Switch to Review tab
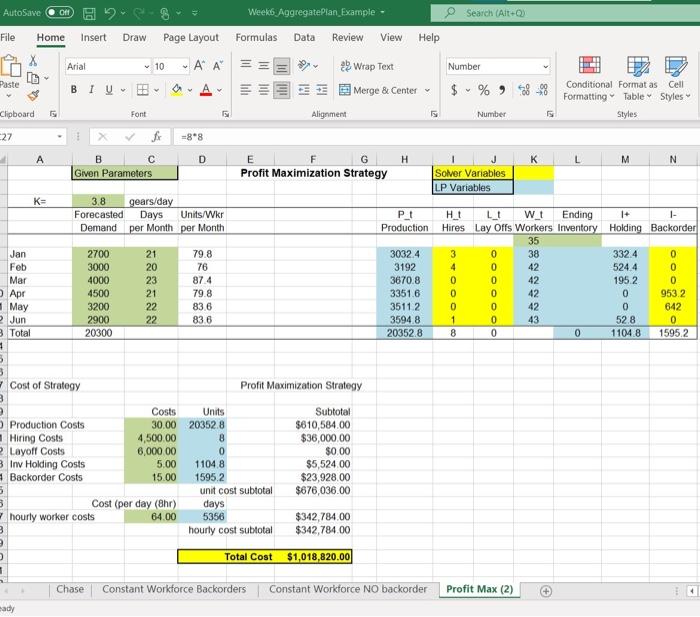Image resolution: width=700 pixels, height=617 pixels. (x=347, y=38)
